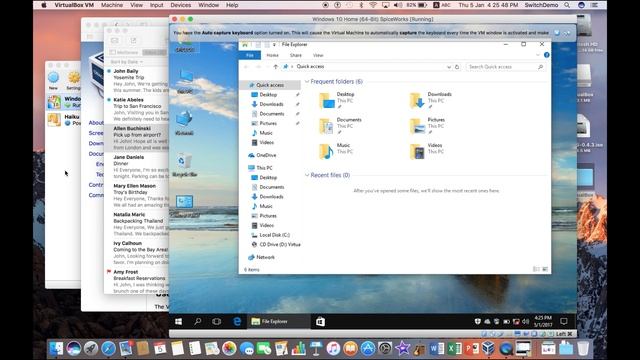This screenshot has height=360, width=640.
Task: Open the Downloads folder in Frequent folders
Action: (430, 100)
